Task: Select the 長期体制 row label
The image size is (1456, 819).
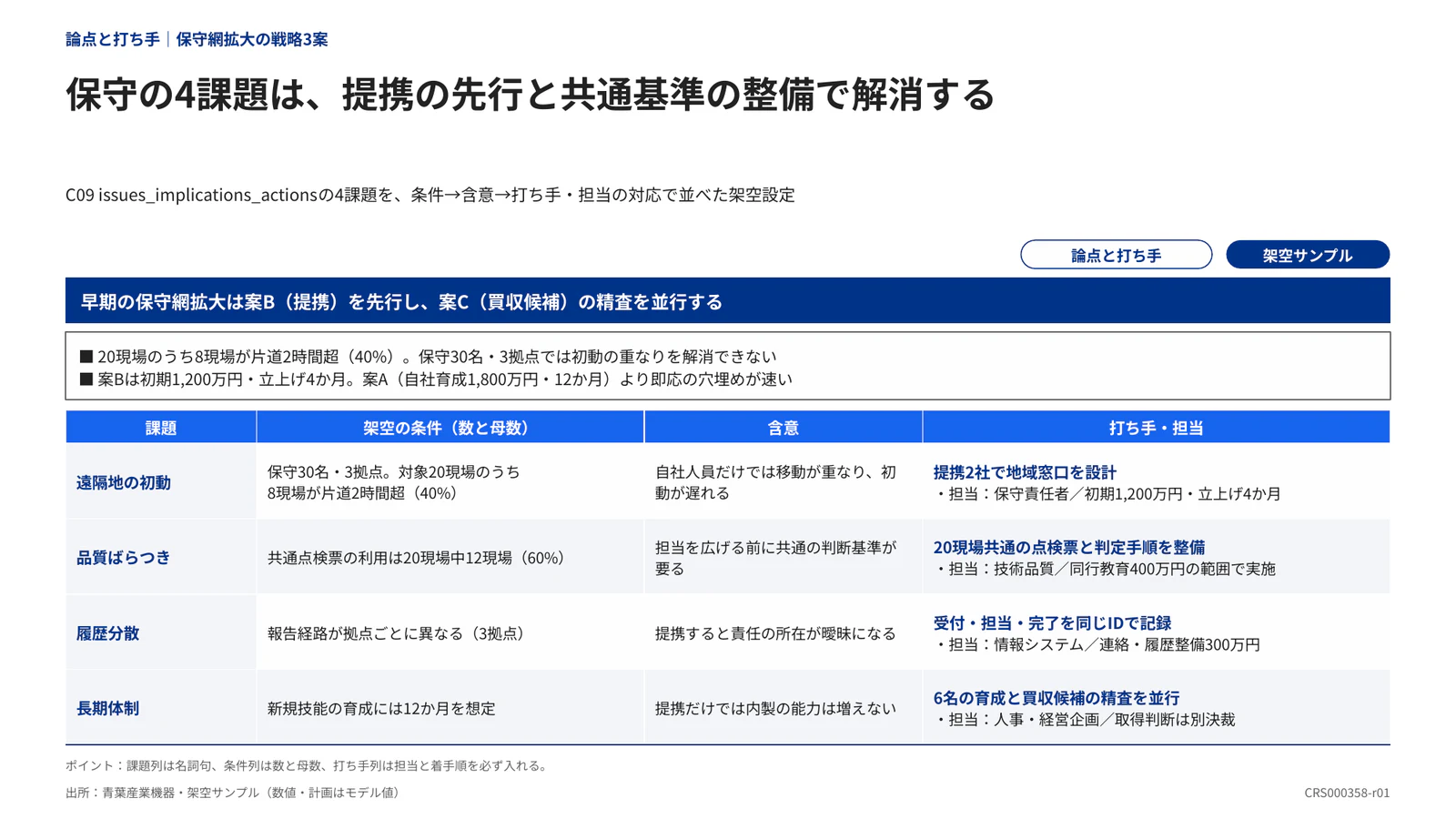Action: click(107, 708)
